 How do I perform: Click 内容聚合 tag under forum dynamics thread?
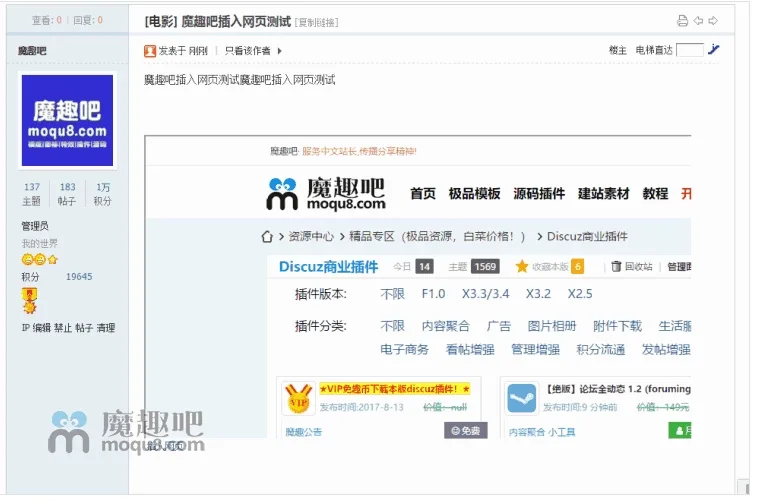(527, 432)
